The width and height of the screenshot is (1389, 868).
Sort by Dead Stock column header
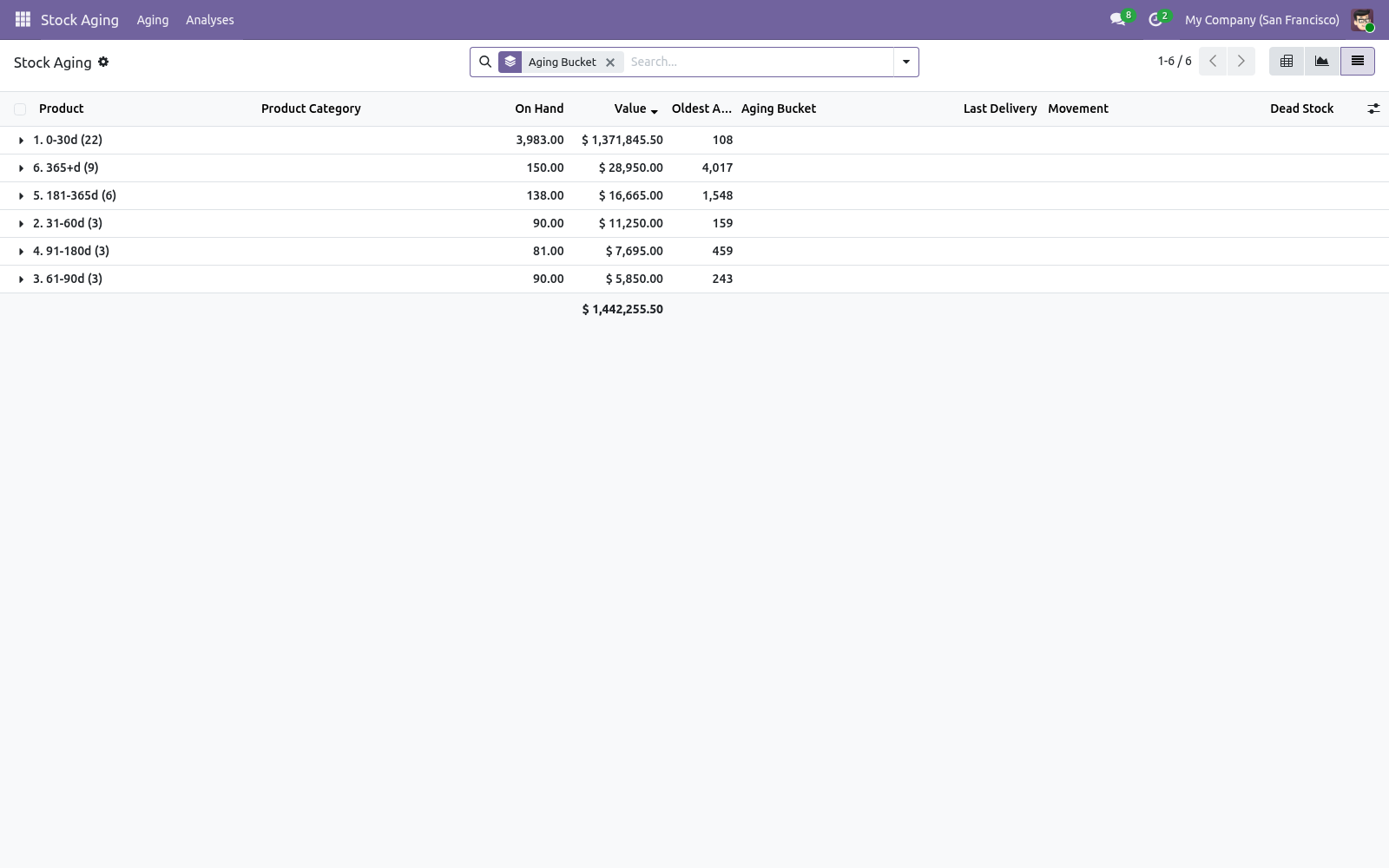click(1301, 108)
